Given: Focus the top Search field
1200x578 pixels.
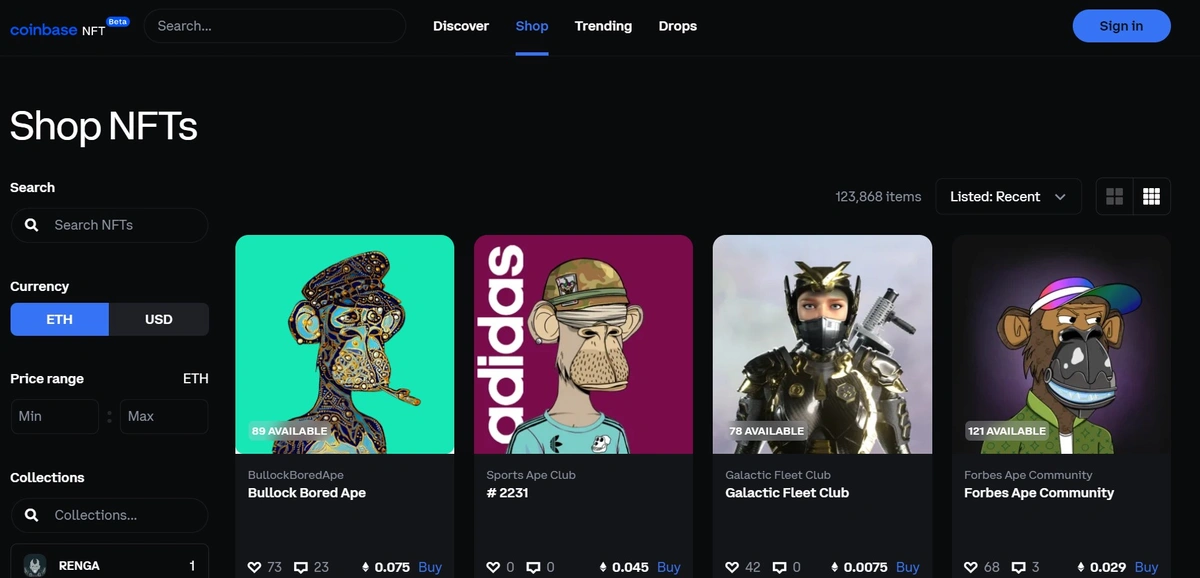Looking at the screenshot, I should point(275,26).
